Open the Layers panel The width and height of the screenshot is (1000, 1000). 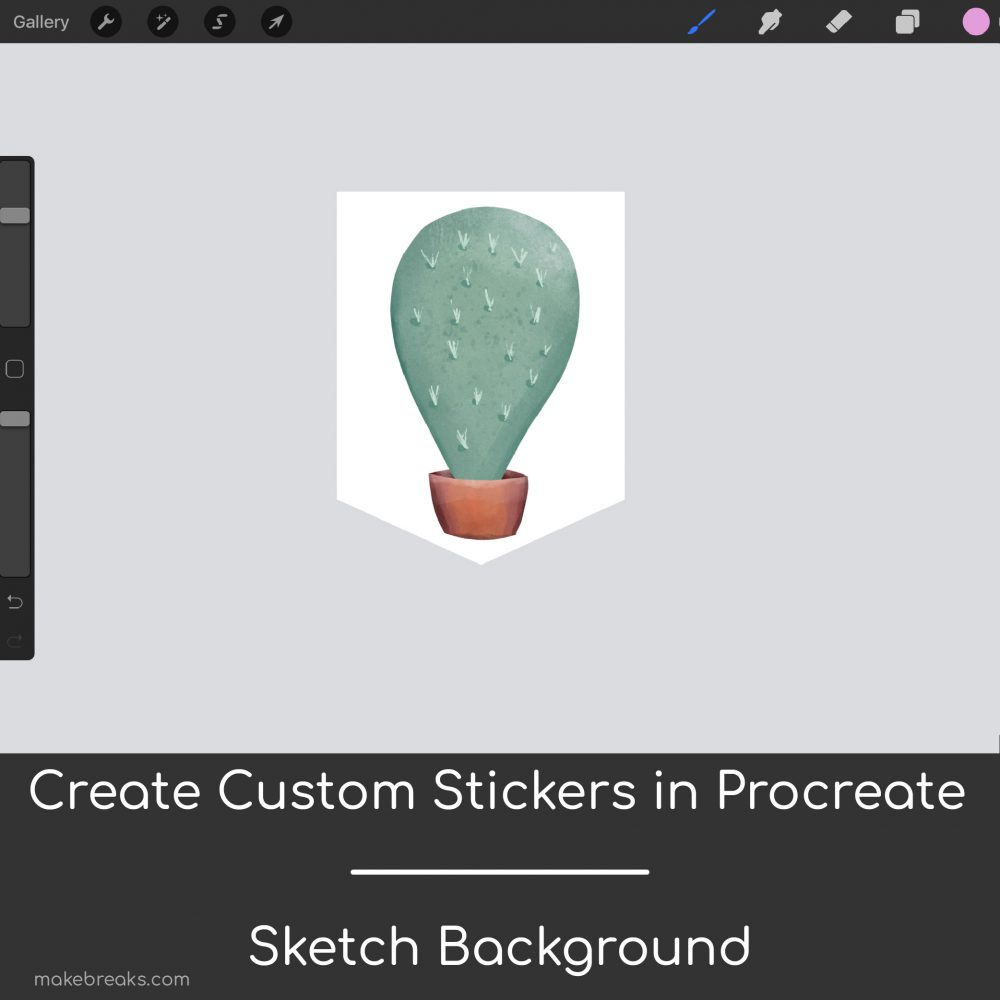[x=908, y=22]
